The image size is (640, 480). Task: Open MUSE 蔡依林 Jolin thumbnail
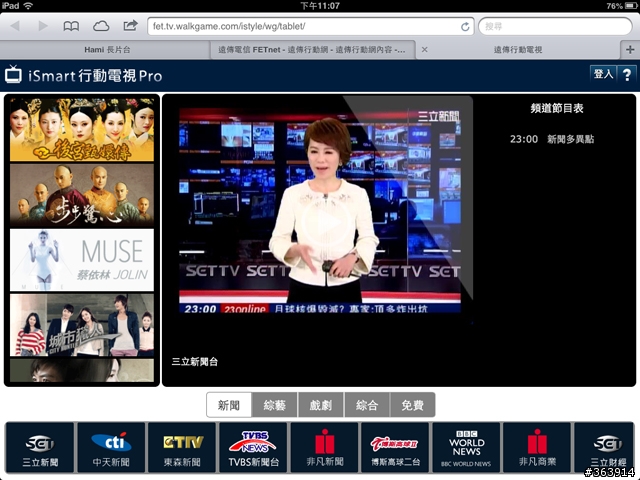click(82, 260)
